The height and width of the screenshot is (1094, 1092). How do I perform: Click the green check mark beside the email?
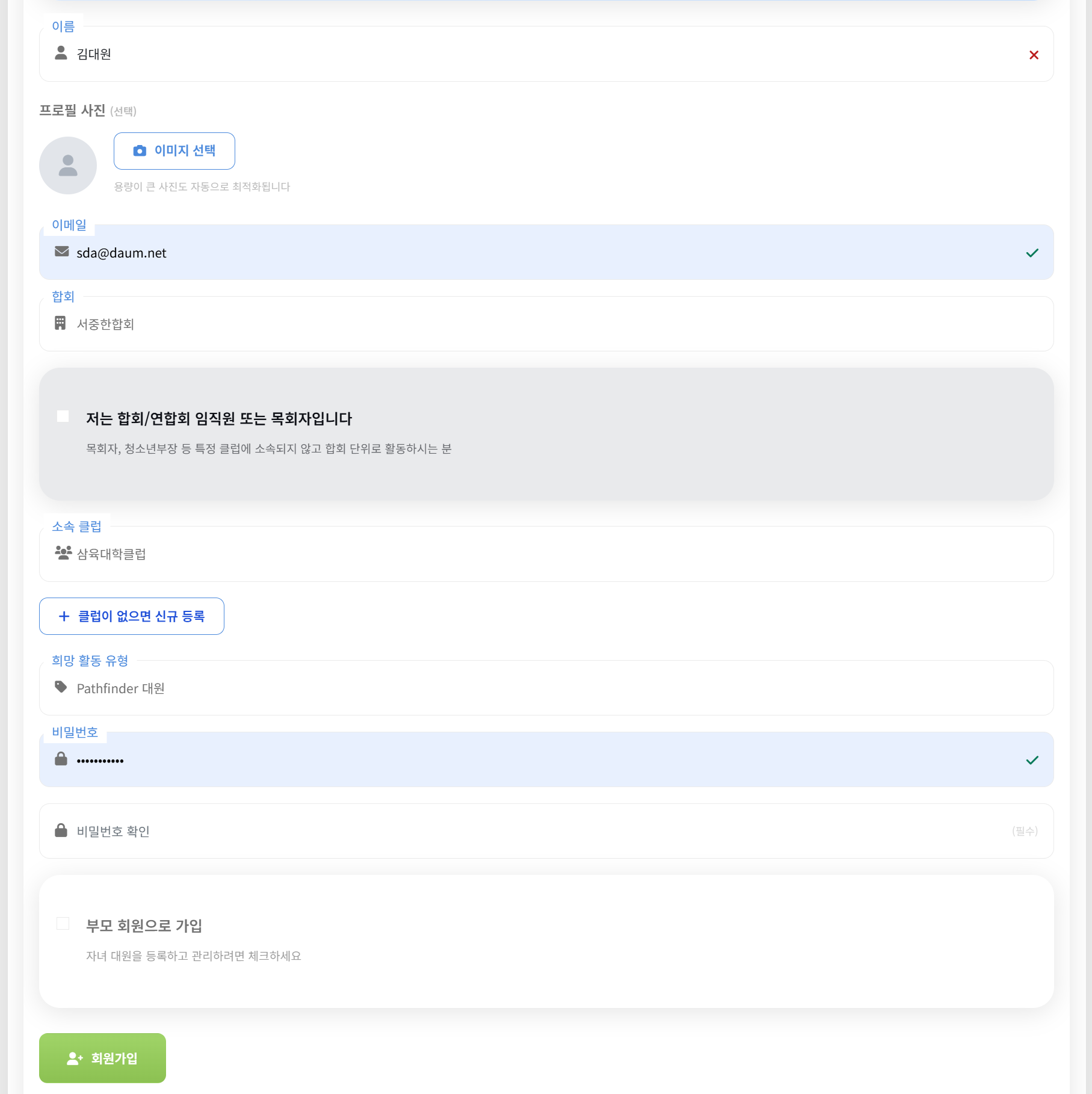coord(1033,253)
